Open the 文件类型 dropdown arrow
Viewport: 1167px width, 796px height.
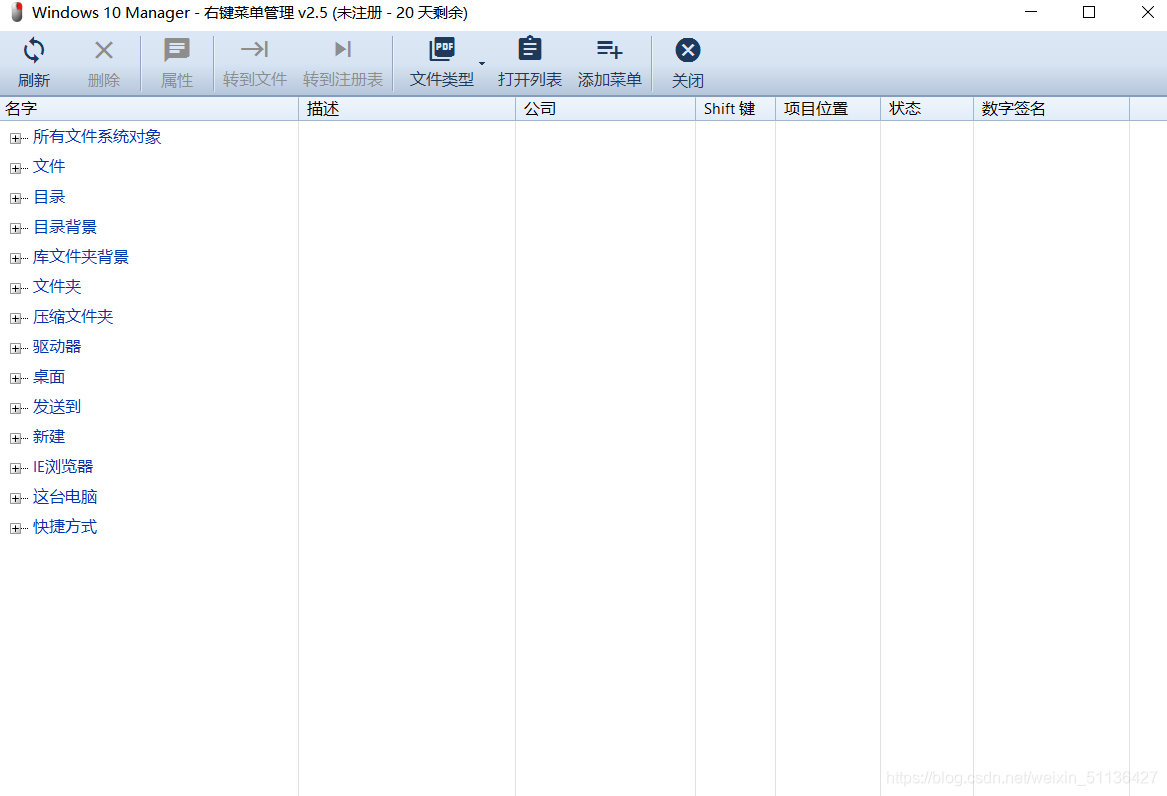point(482,63)
